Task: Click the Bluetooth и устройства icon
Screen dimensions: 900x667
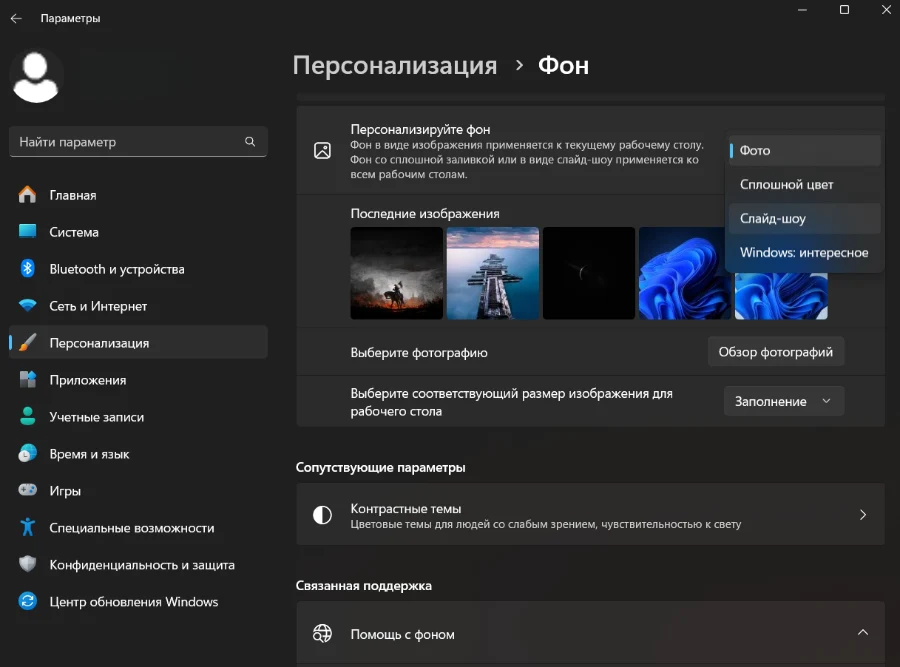Action: tap(28, 269)
